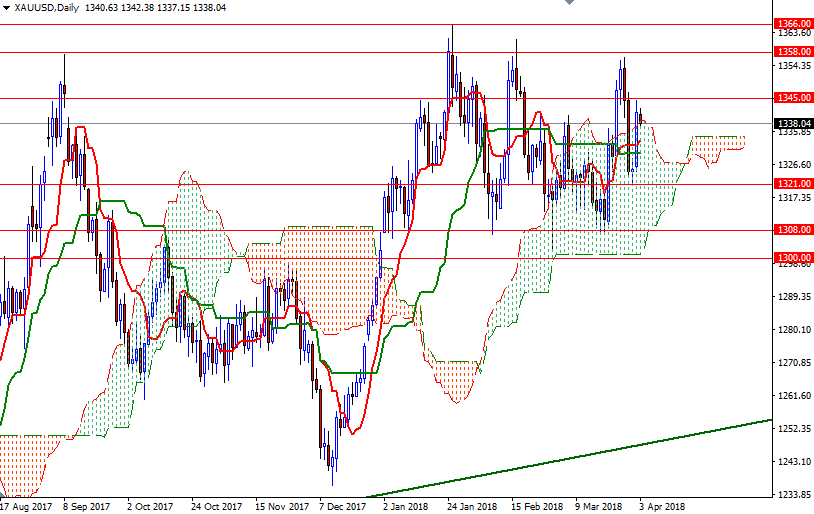The image size is (814, 514).
Task: Select the 1321.00 red level label
Action: pyautogui.click(x=794, y=183)
